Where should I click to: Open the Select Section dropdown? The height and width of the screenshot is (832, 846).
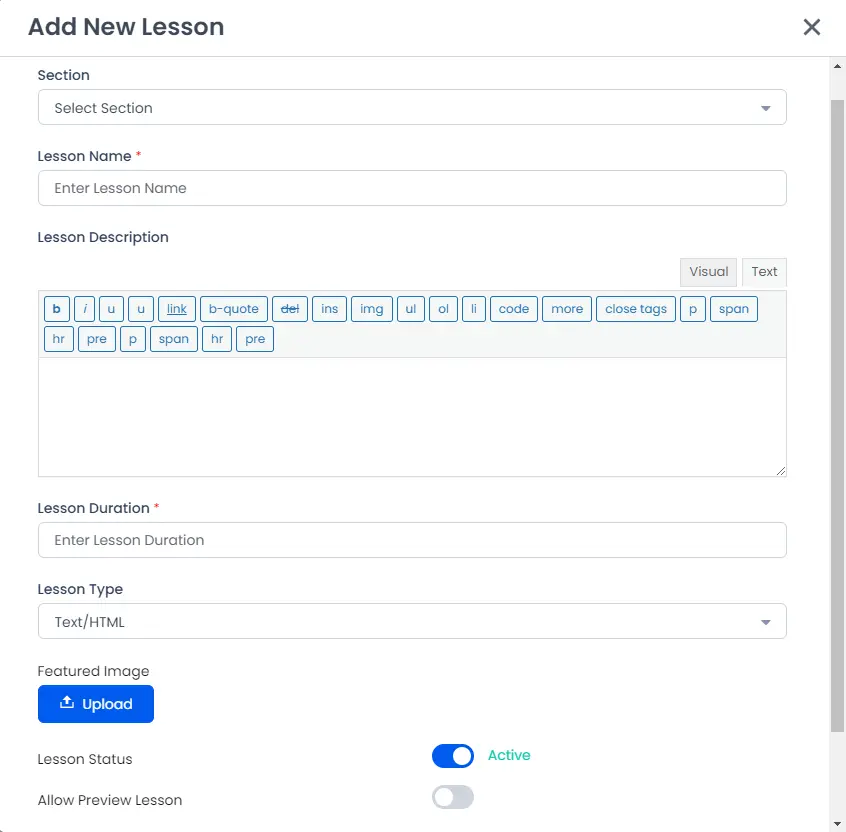(412, 108)
